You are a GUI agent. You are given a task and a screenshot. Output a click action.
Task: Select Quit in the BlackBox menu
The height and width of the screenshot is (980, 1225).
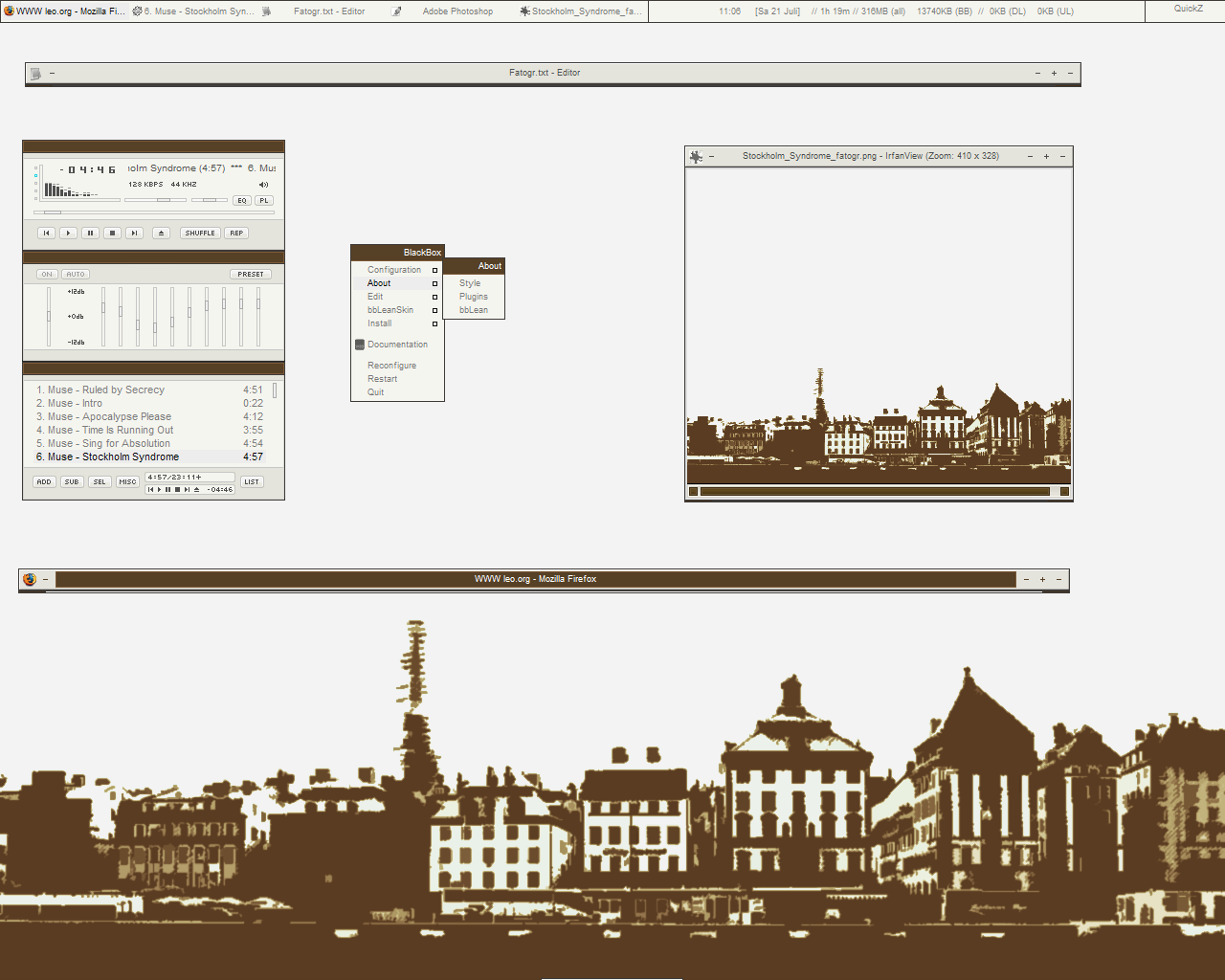(397, 392)
